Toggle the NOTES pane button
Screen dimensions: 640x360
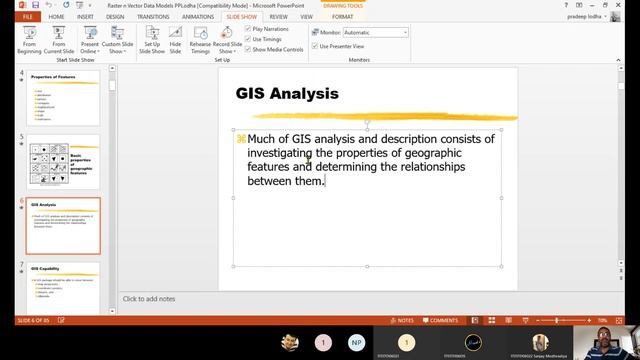402,320
